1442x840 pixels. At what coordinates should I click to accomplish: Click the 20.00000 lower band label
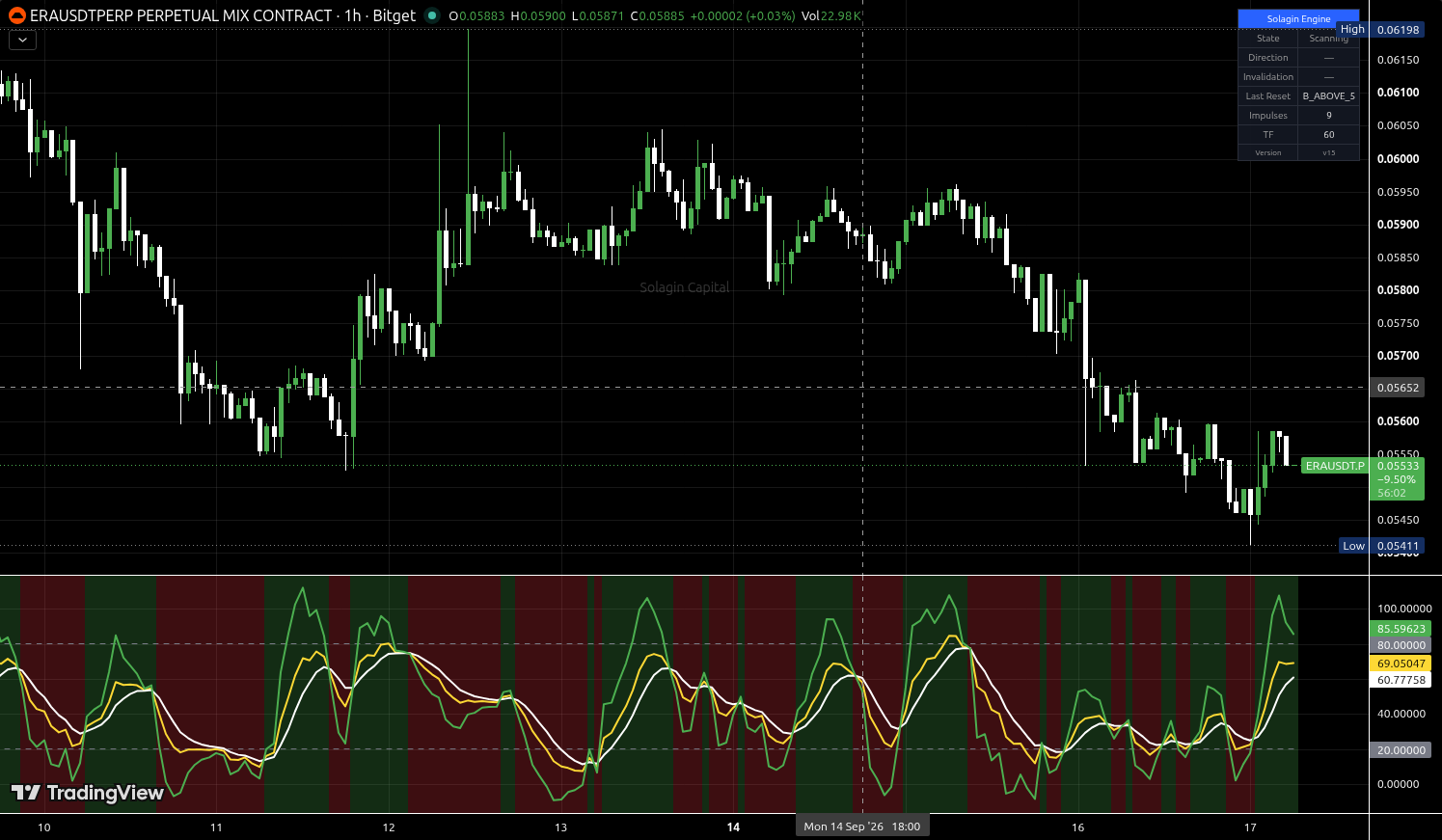(x=1401, y=750)
